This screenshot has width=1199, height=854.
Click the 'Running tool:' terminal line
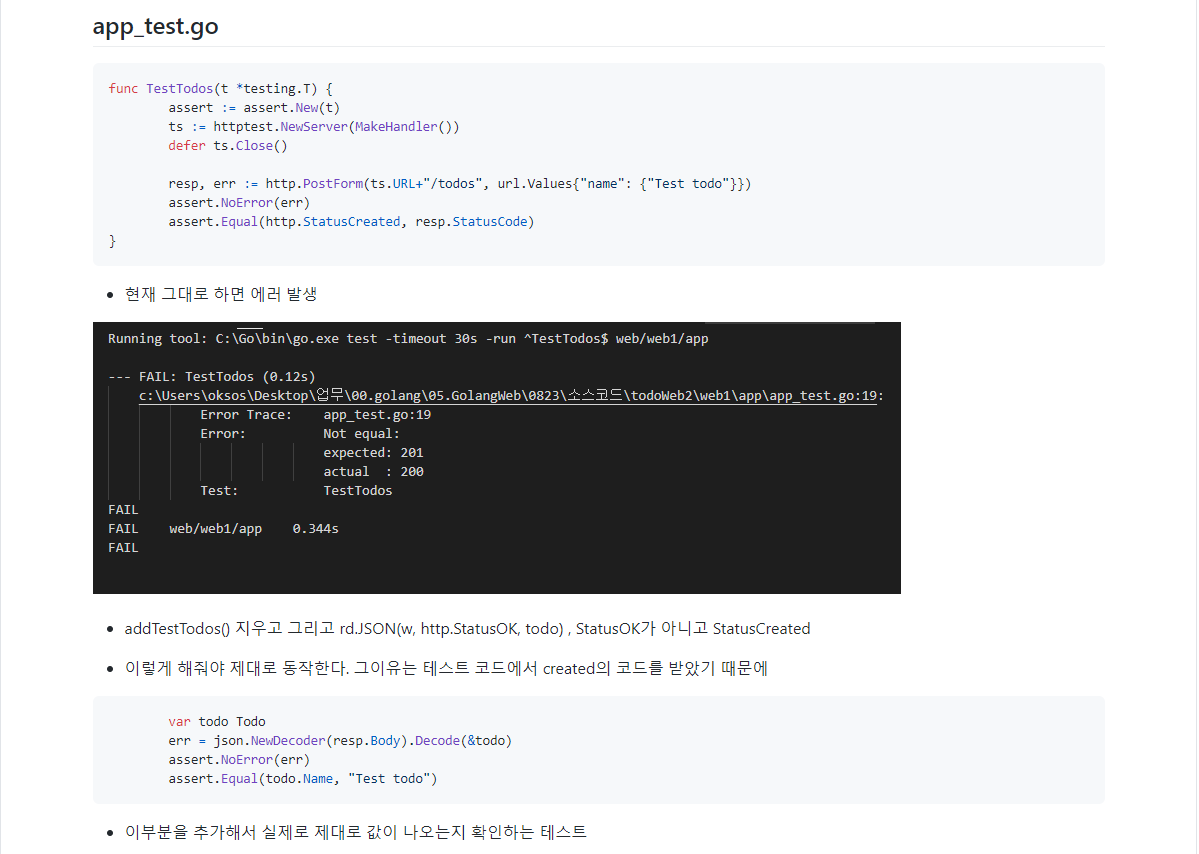(x=408, y=339)
